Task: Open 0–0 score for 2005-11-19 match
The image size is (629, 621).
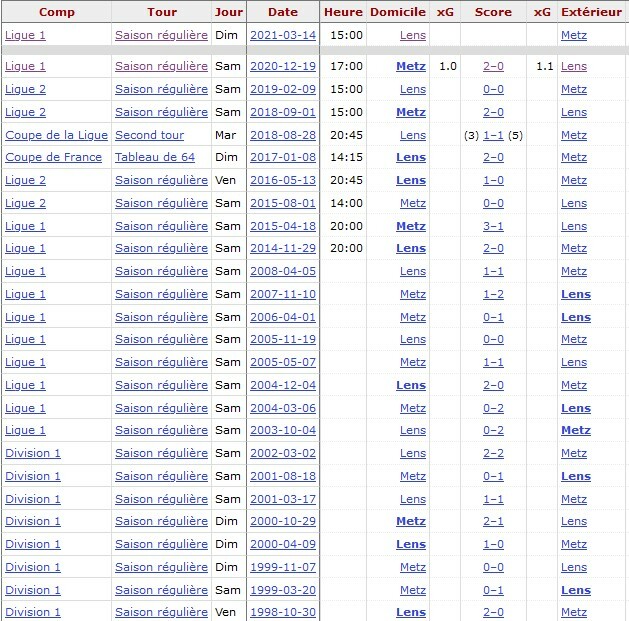Action: [493, 339]
